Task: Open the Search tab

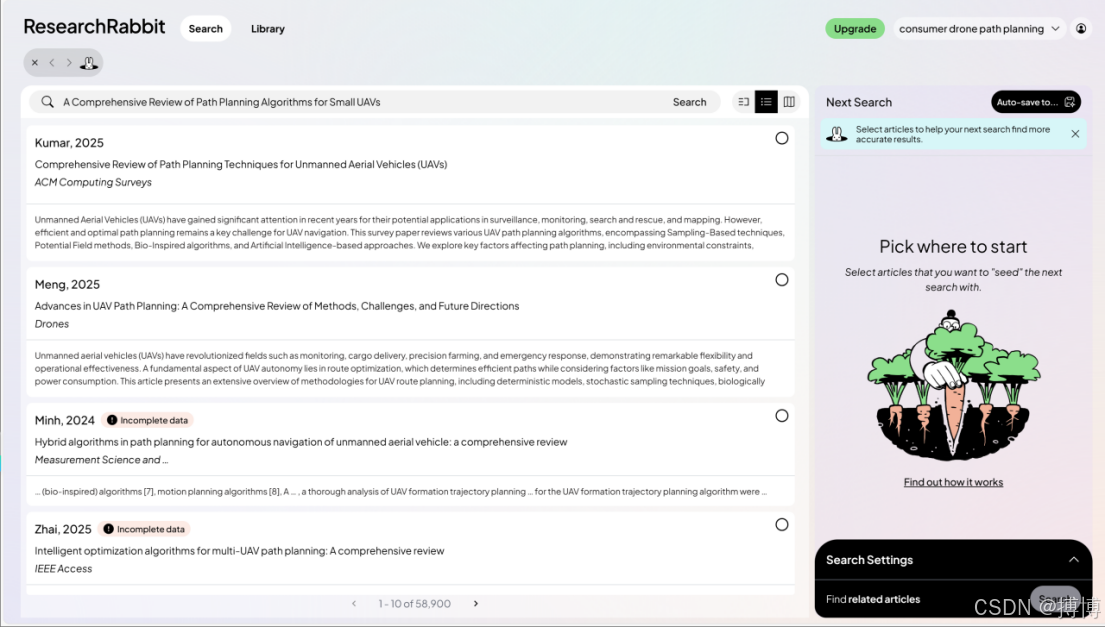Action: (x=205, y=29)
